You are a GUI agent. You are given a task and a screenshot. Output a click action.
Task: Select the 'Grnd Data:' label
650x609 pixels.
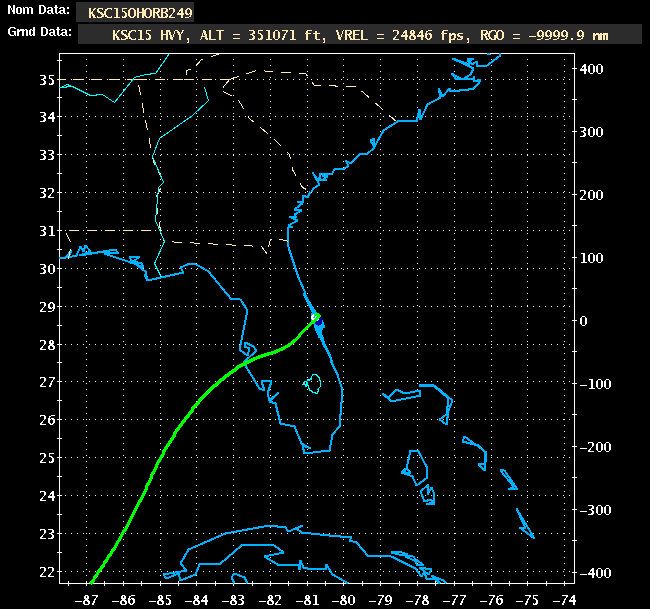point(39,32)
